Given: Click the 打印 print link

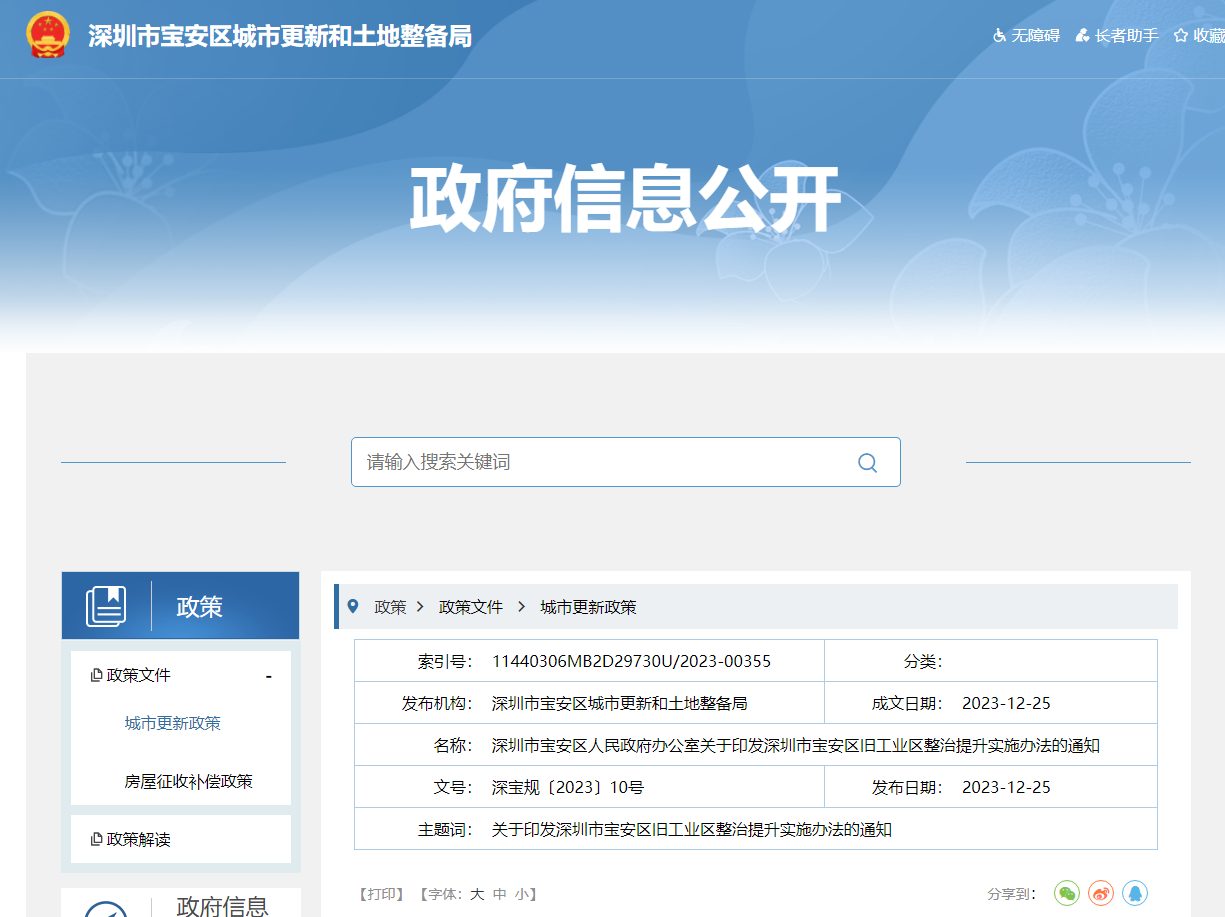Looking at the screenshot, I should point(381,894).
